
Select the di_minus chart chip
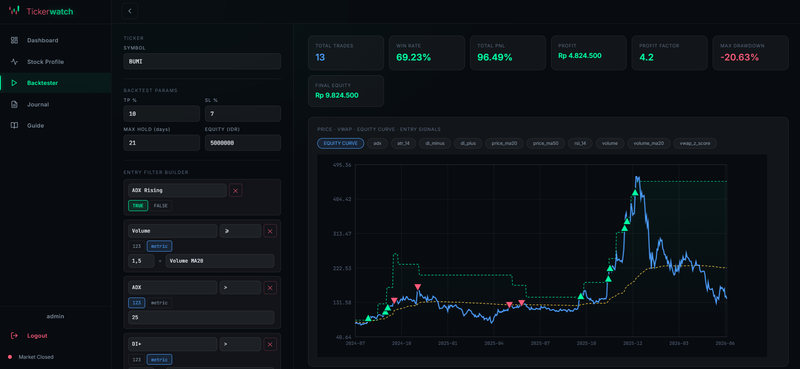[435, 143]
